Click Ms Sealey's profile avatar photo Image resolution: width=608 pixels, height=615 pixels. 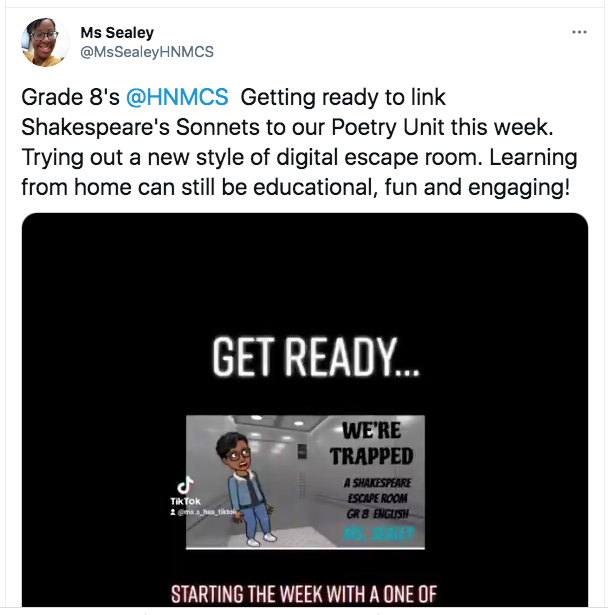[x=45, y=42]
